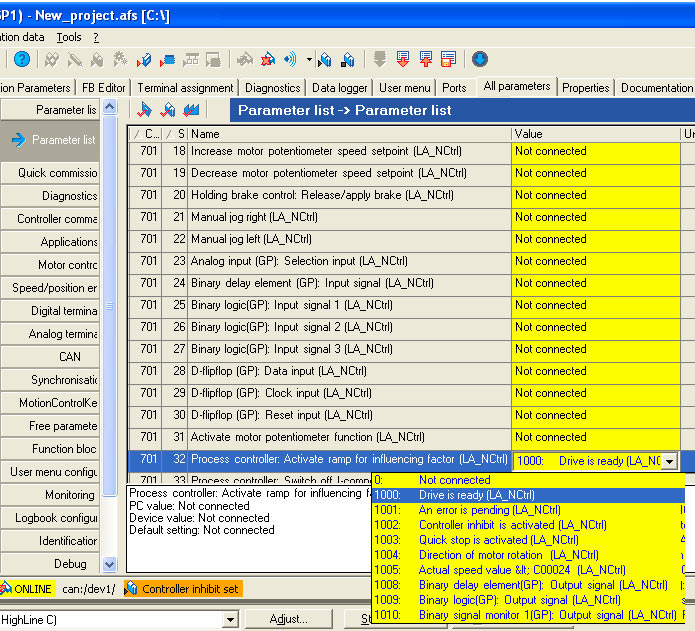Select the Monitoring sidebar item
695x631 pixels.
[69, 495]
